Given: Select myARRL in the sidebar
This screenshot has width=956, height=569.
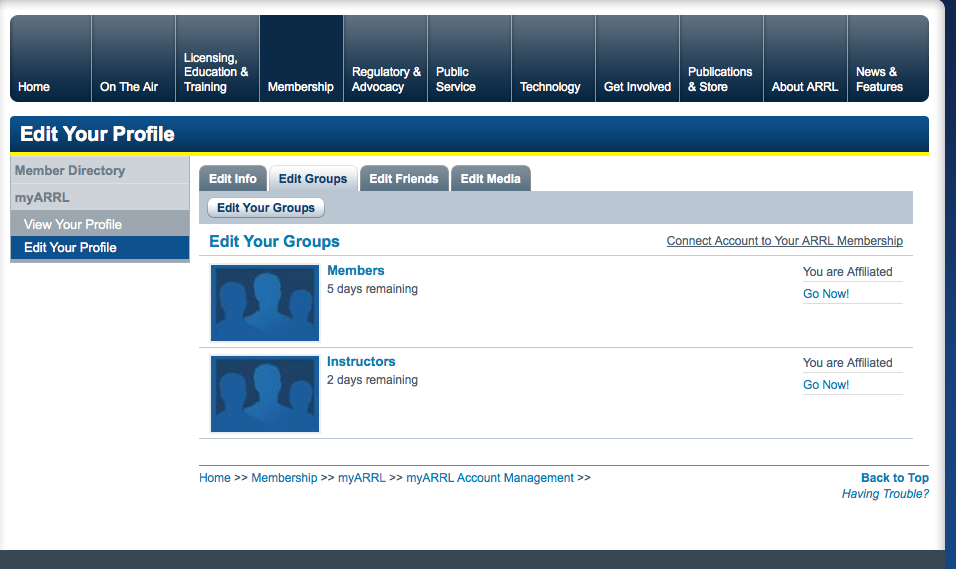Looking at the screenshot, I should [100, 198].
